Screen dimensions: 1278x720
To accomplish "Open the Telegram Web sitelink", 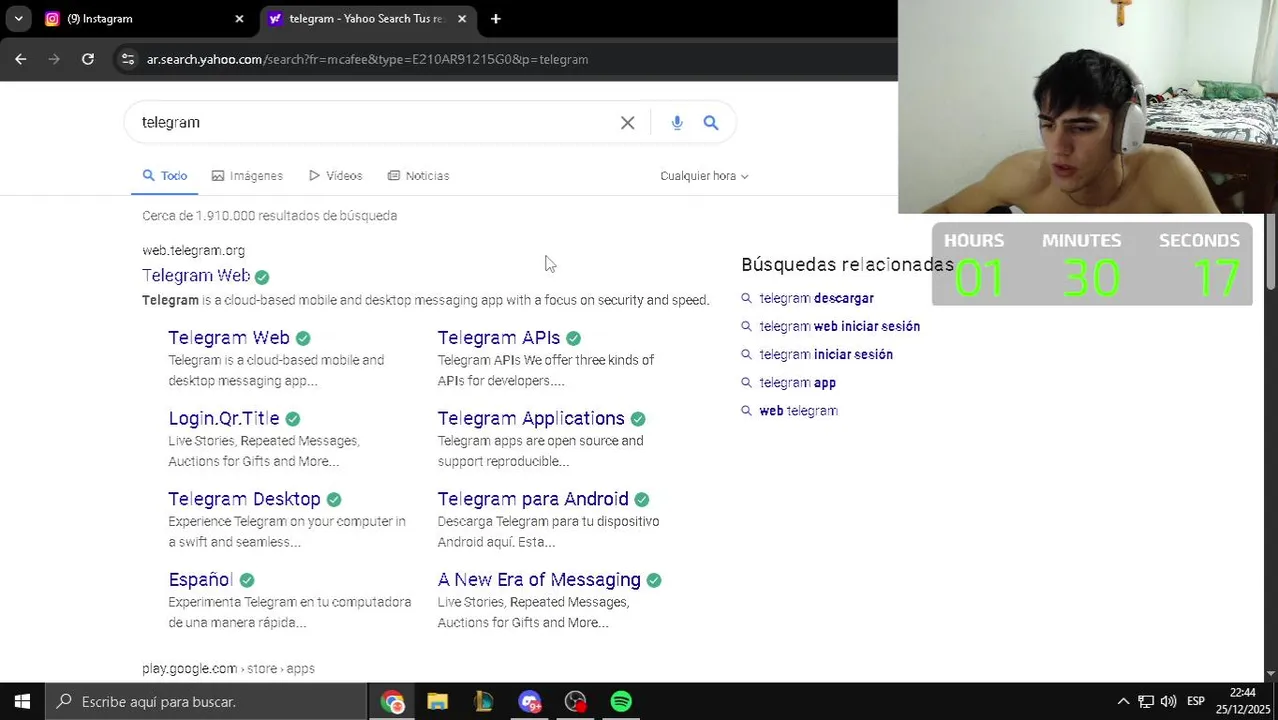I will point(229,338).
